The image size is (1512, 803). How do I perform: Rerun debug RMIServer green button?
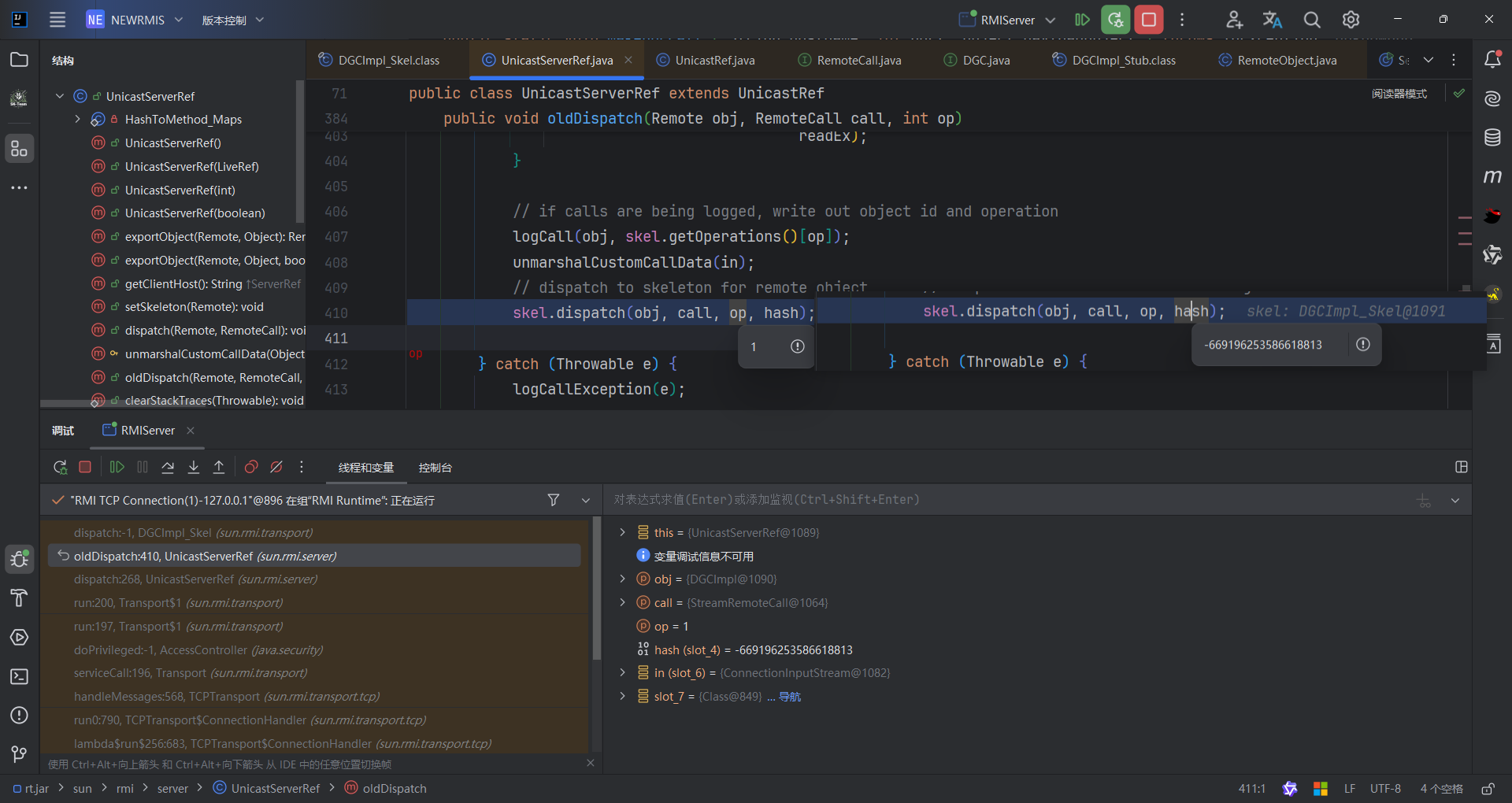(1115, 20)
